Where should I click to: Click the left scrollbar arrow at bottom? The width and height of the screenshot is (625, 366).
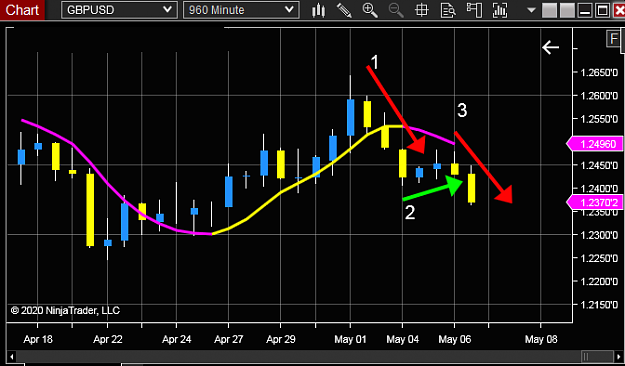[x=12, y=356]
